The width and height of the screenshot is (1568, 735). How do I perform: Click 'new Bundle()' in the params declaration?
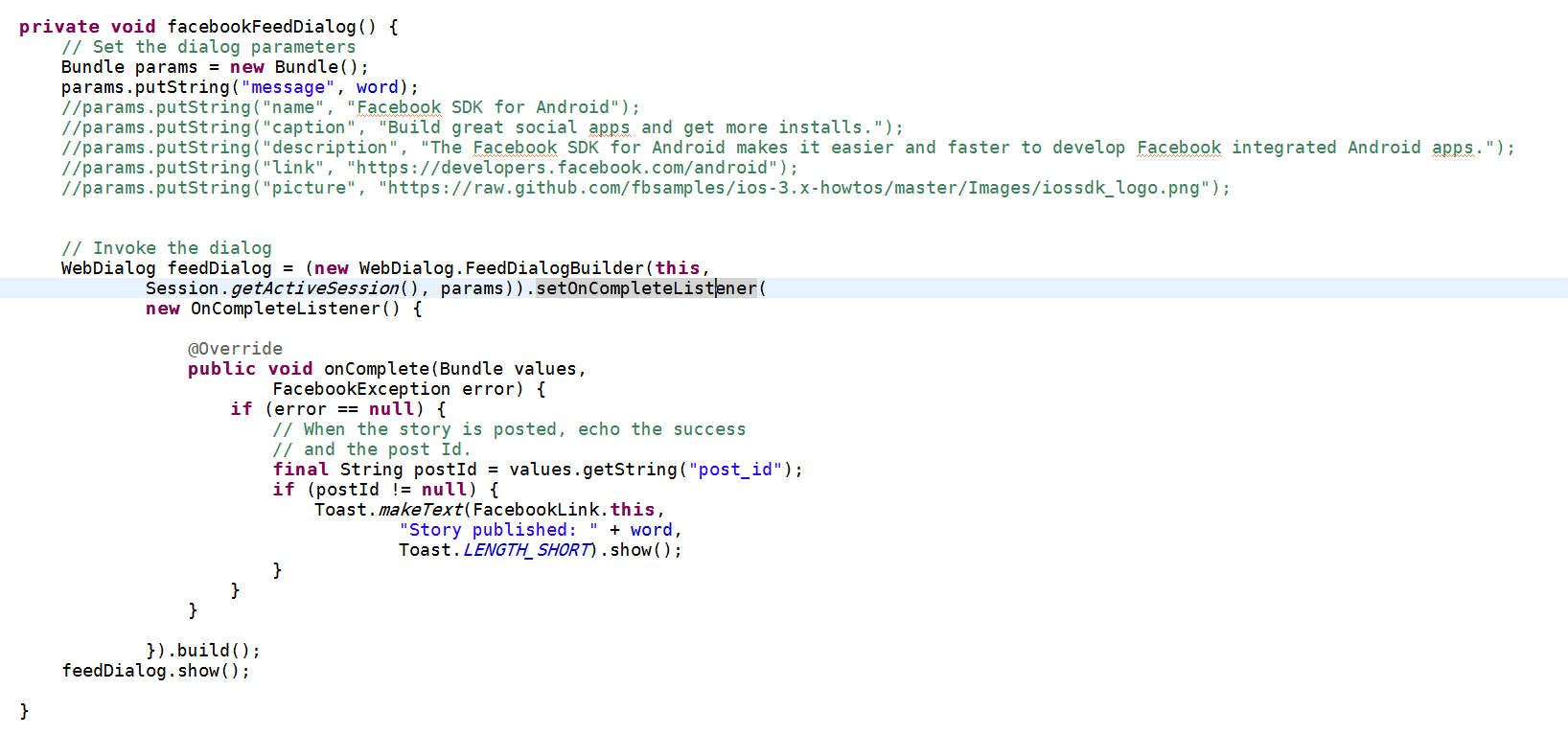click(x=293, y=67)
